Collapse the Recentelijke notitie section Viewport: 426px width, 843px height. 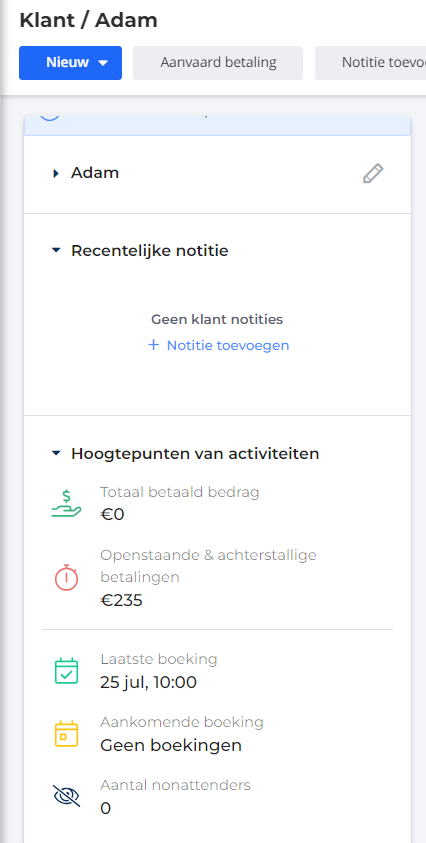coord(56,251)
